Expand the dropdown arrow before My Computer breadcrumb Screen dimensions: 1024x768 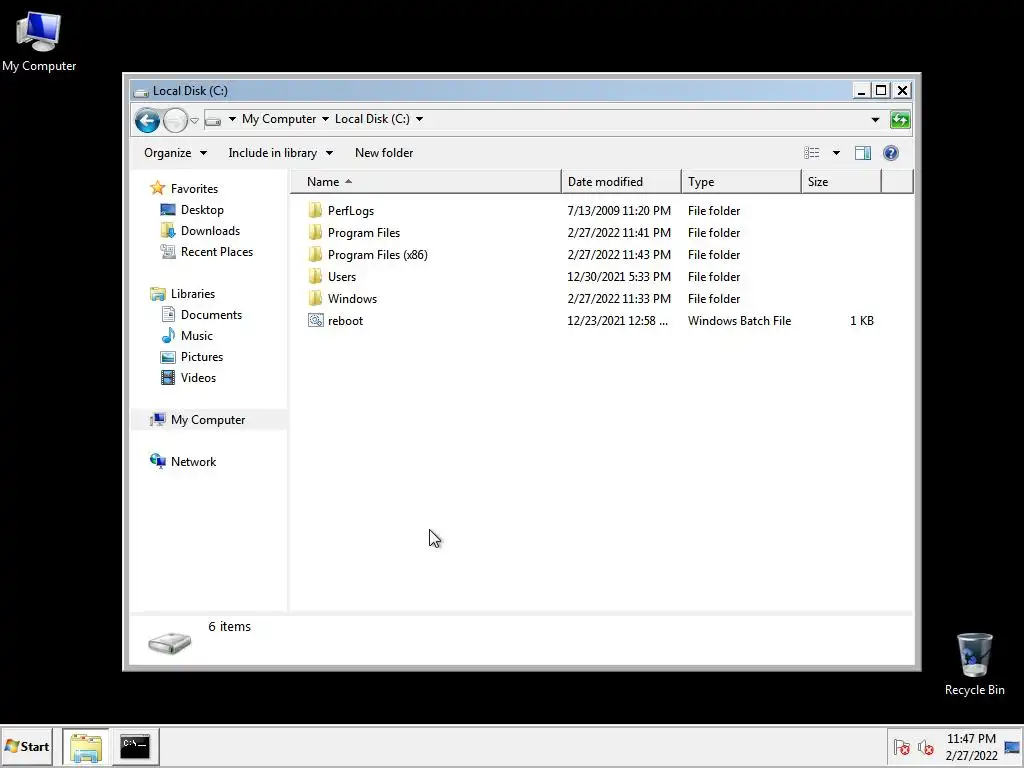[232, 119]
